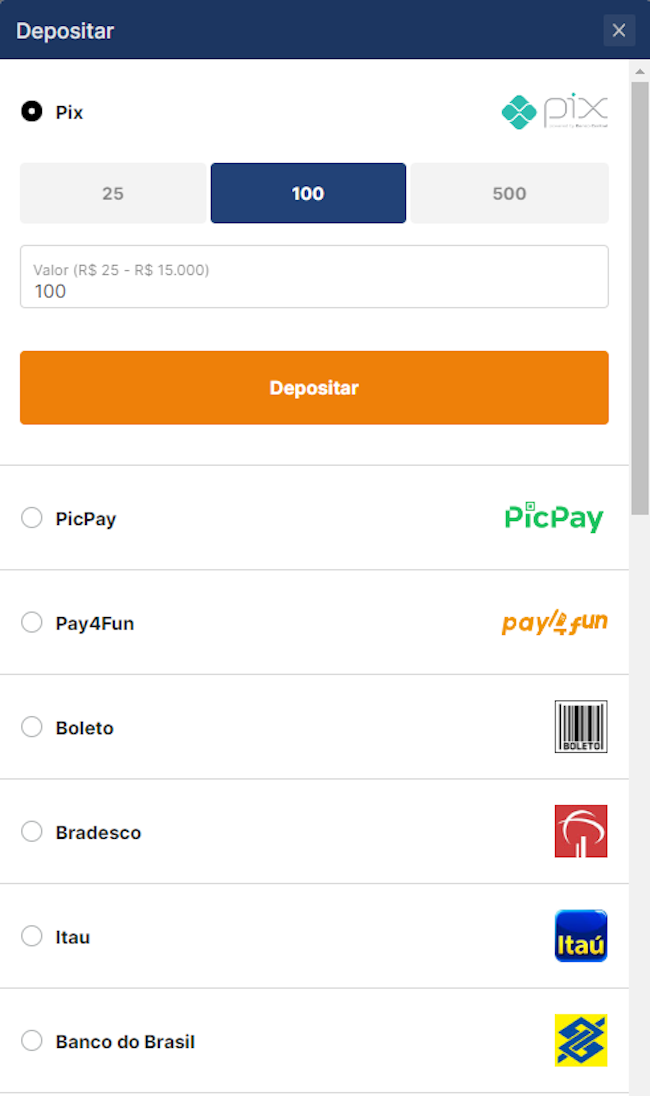The image size is (650, 1096).
Task: Pick the 100 preset amount
Action: pyautogui.click(x=308, y=193)
